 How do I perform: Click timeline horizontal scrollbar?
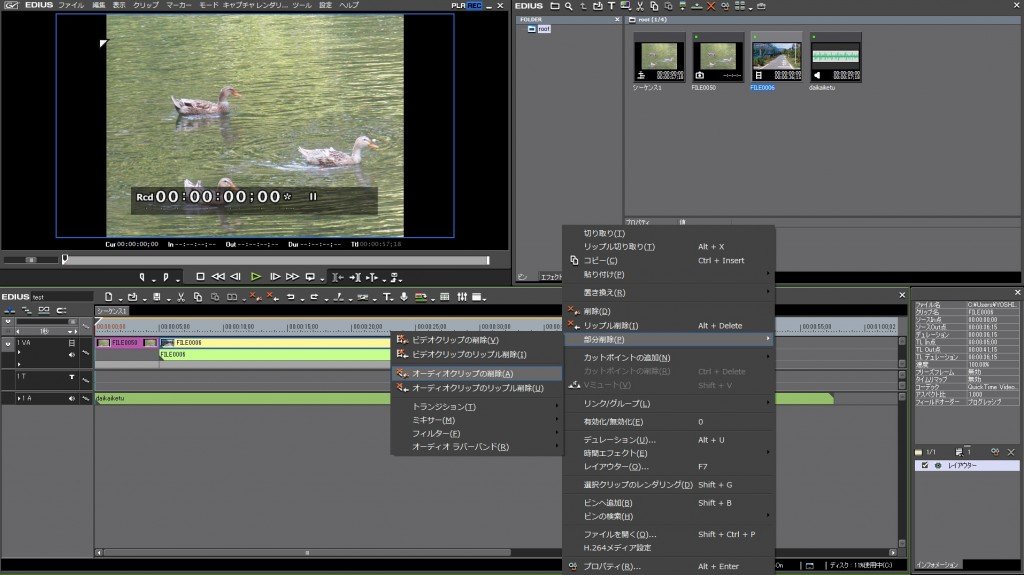pos(307,553)
